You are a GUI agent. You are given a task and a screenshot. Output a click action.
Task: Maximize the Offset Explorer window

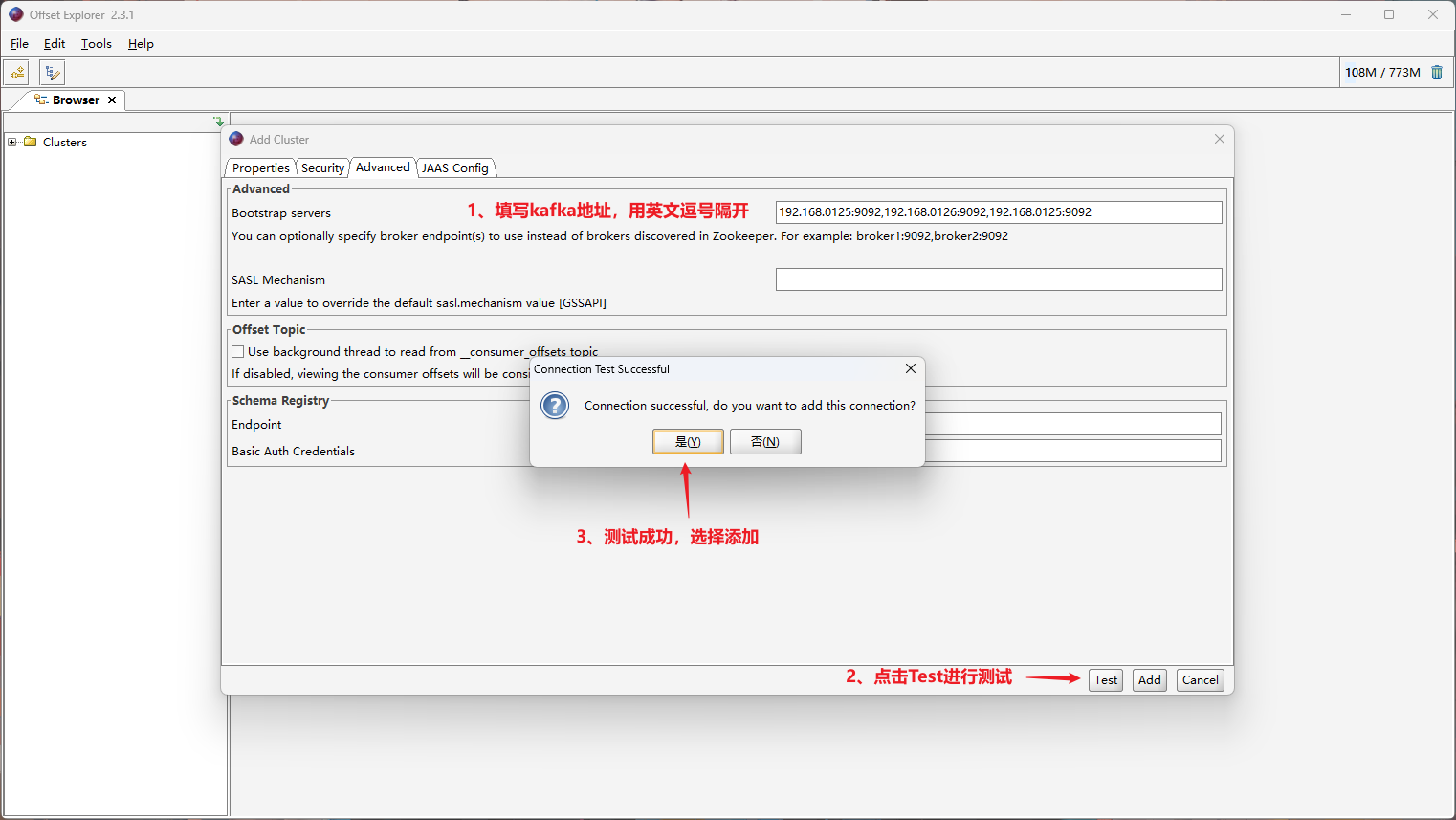click(x=1389, y=14)
